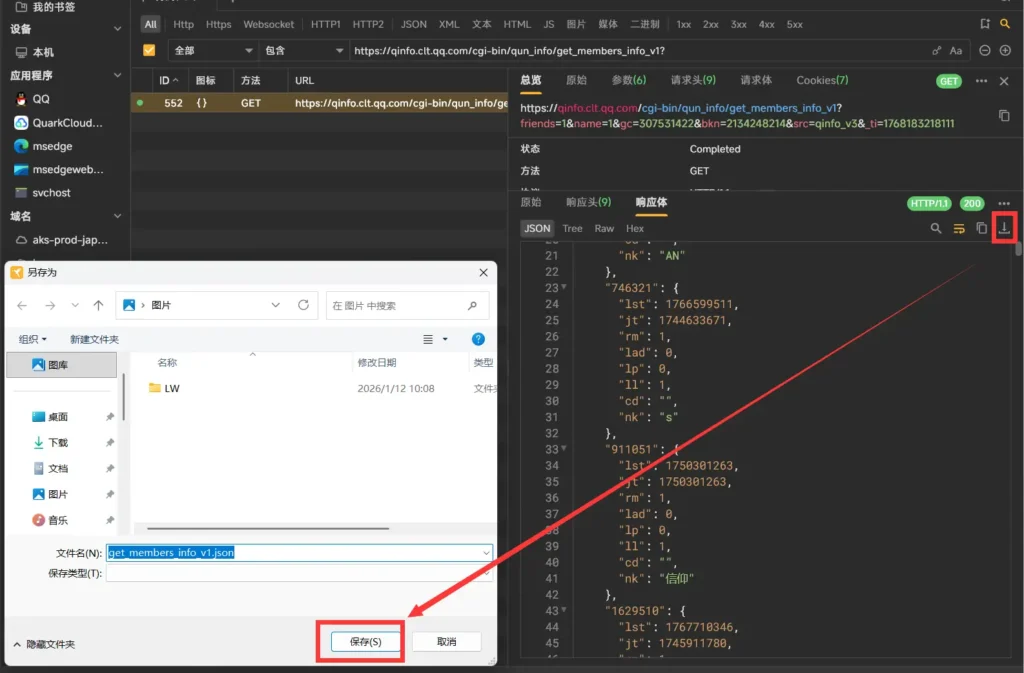The height and width of the screenshot is (673, 1024).
Task: Toggle the case-sensitive Aa option
Action: pos(956,50)
